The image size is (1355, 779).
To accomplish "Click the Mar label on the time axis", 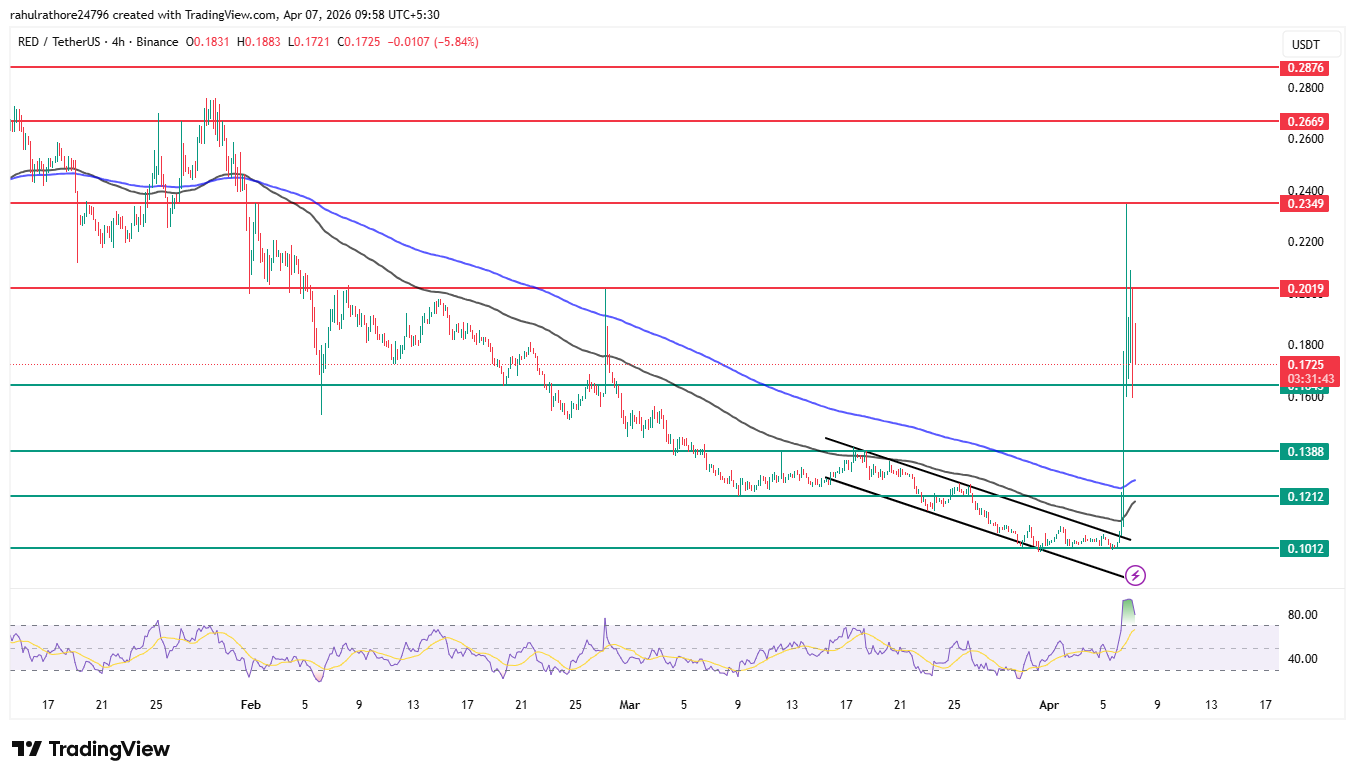I will 628,705.
